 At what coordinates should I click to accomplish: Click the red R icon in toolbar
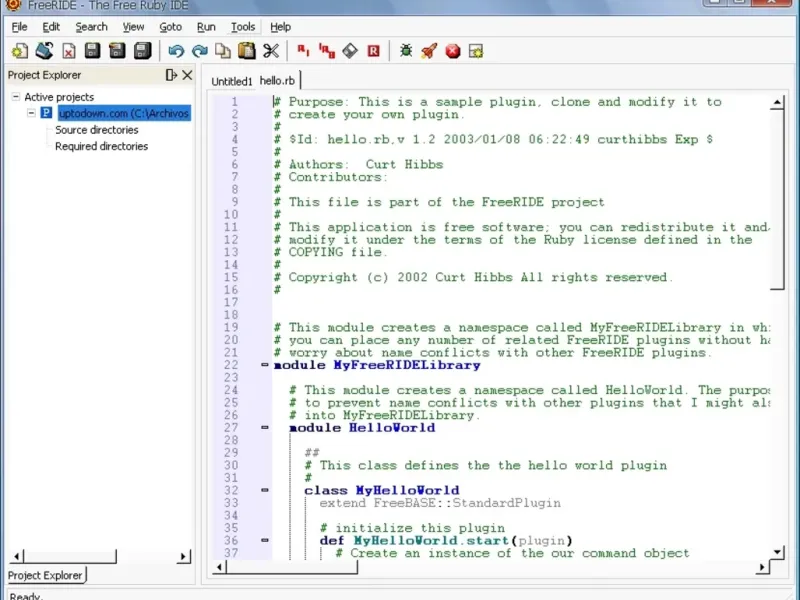[x=373, y=51]
